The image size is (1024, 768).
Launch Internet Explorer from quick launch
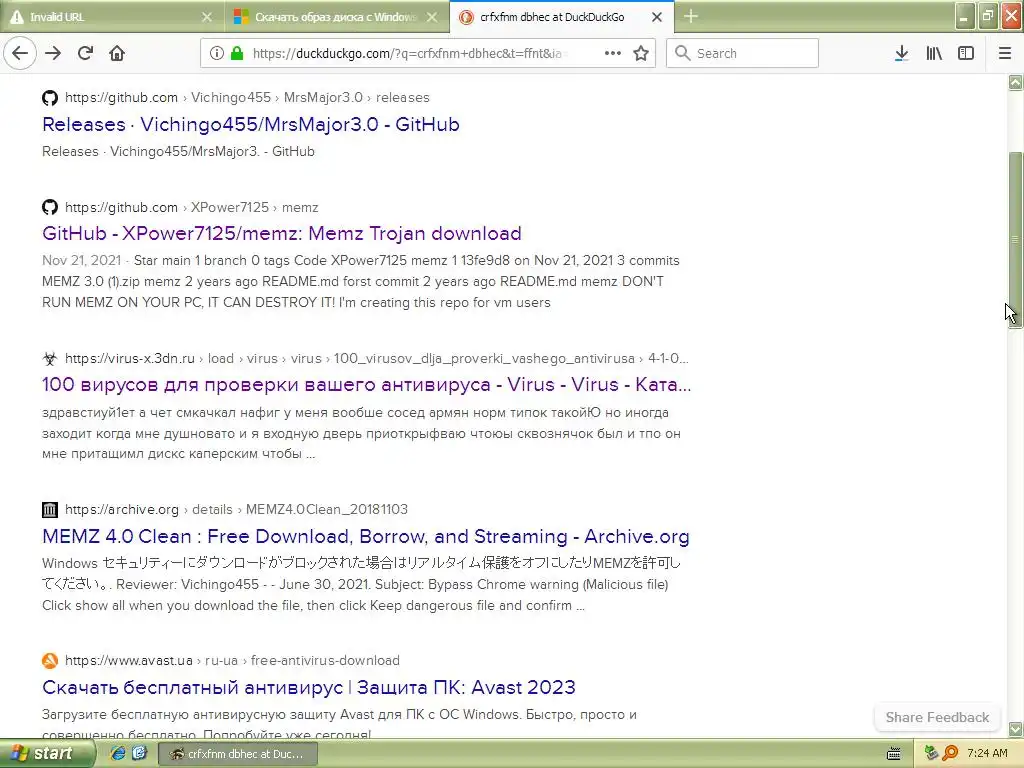click(118, 753)
